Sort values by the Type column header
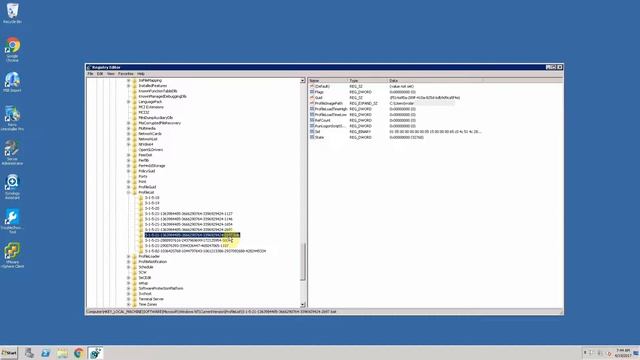640x360 pixels. [367, 81]
